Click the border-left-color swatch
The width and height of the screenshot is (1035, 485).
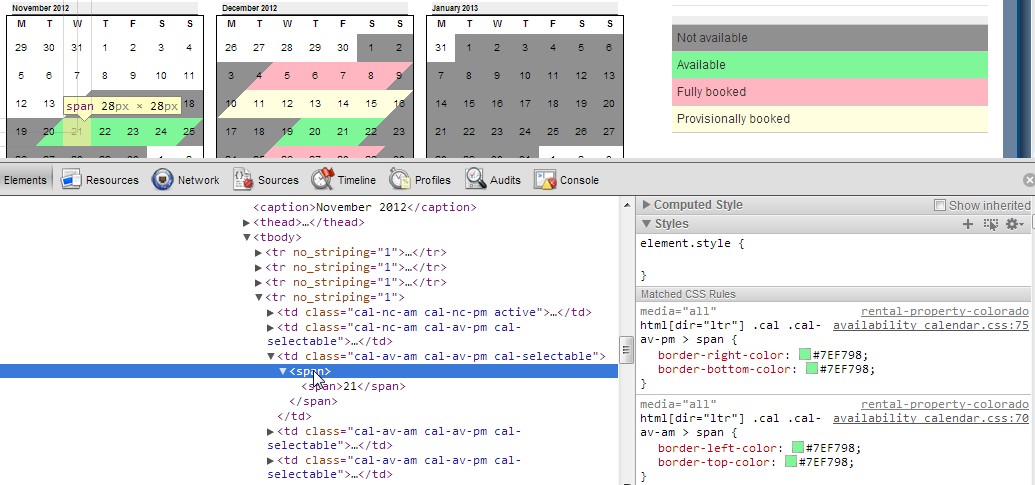pyautogui.click(x=797, y=447)
